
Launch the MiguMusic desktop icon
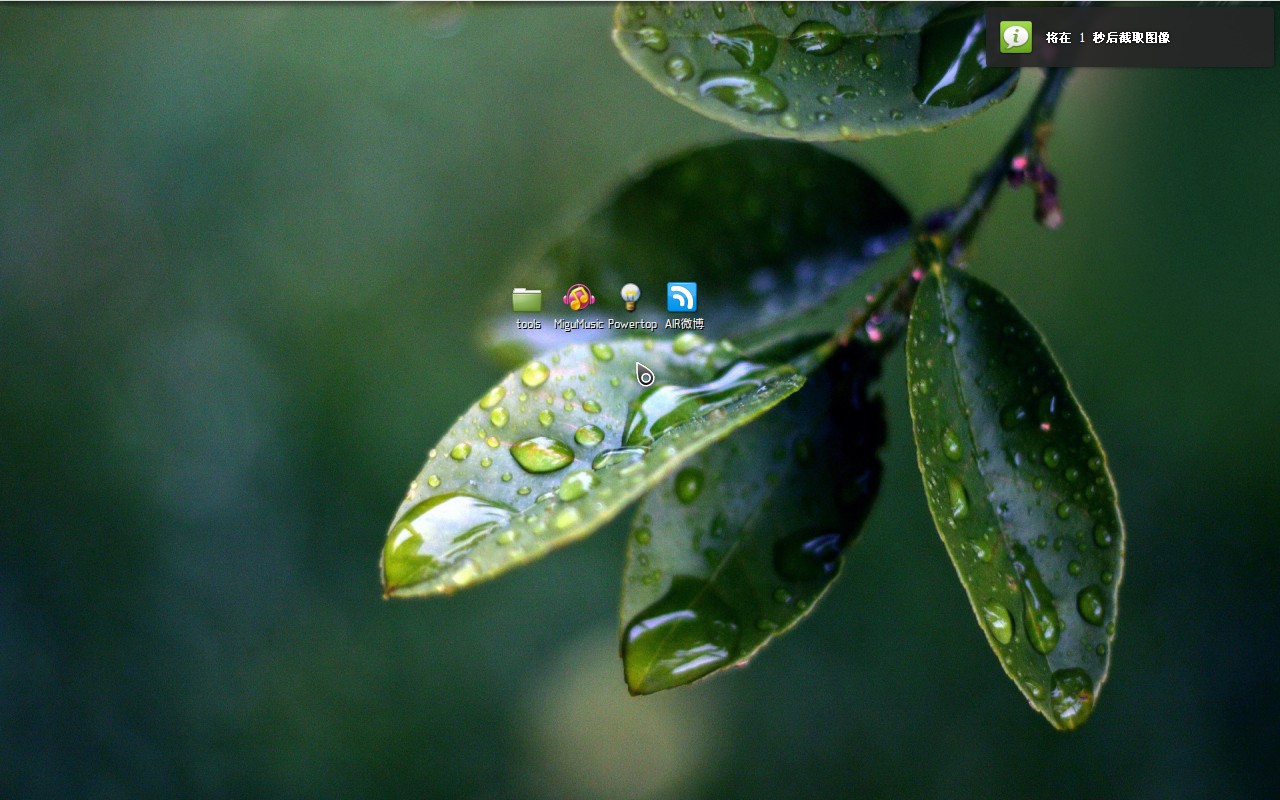click(x=579, y=297)
